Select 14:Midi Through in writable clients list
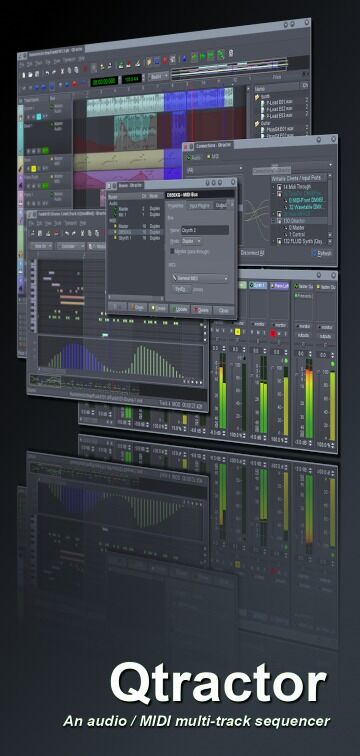360x756 pixels. coord(297,186)
